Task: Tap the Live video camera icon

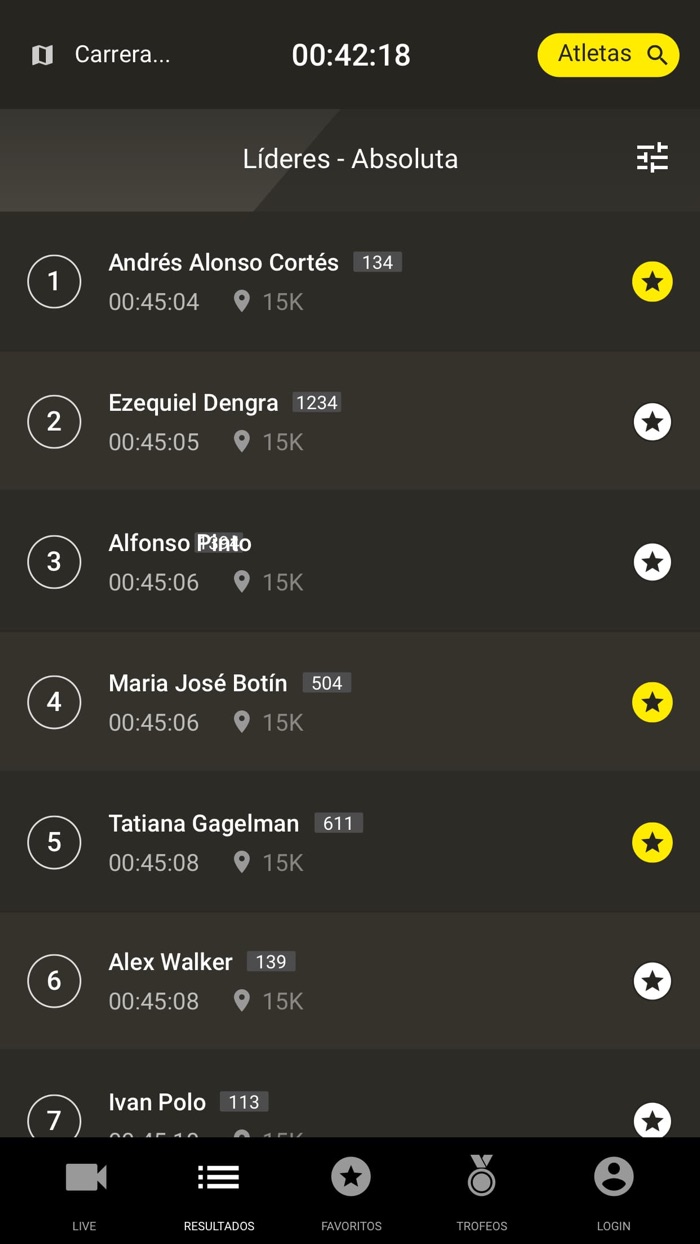Action: 85,1178
